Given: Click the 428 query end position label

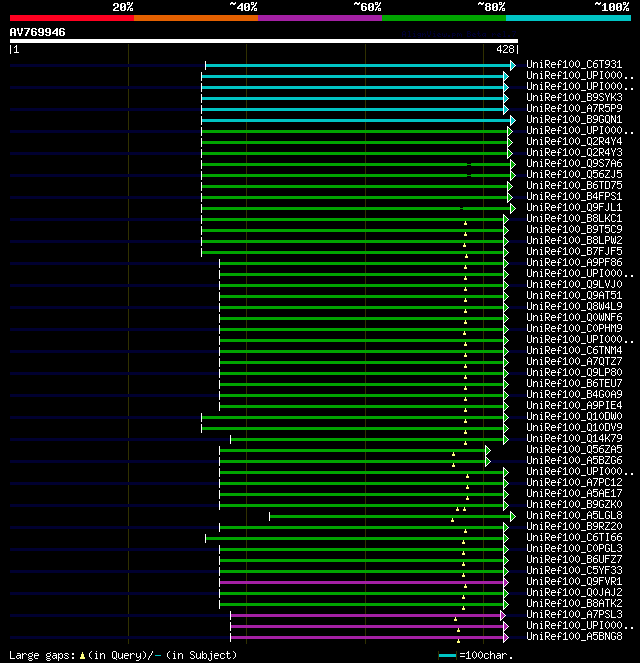Looking at the screenshot, I should [x=505, y=49].
